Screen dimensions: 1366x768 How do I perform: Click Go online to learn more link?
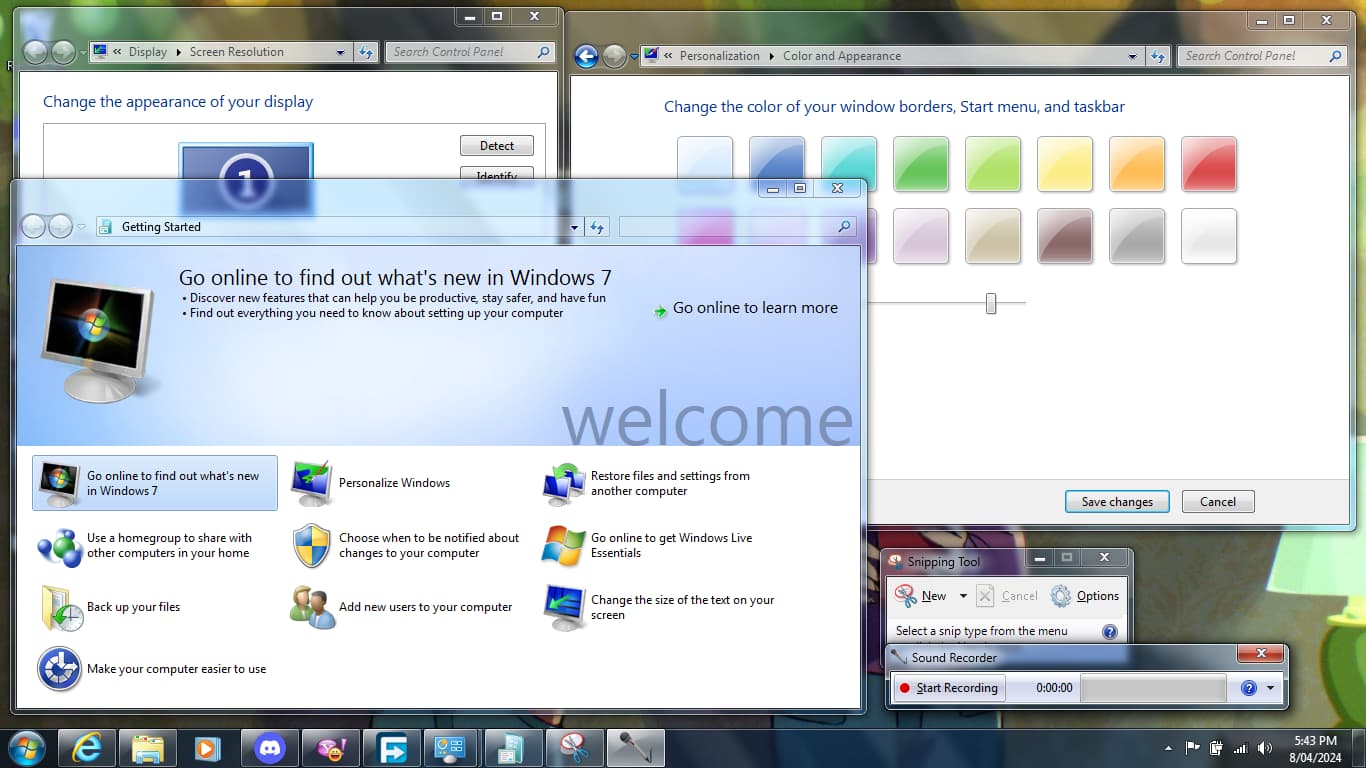click(745, 308)
